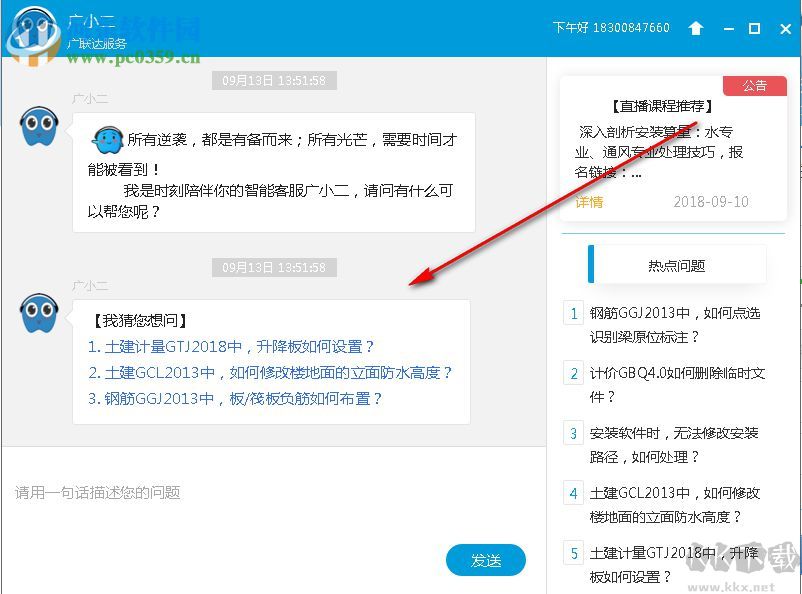This screenshot has width=802, height=594.
Task: Click the number 3 badge beside the install question
Action: (573, 433)
